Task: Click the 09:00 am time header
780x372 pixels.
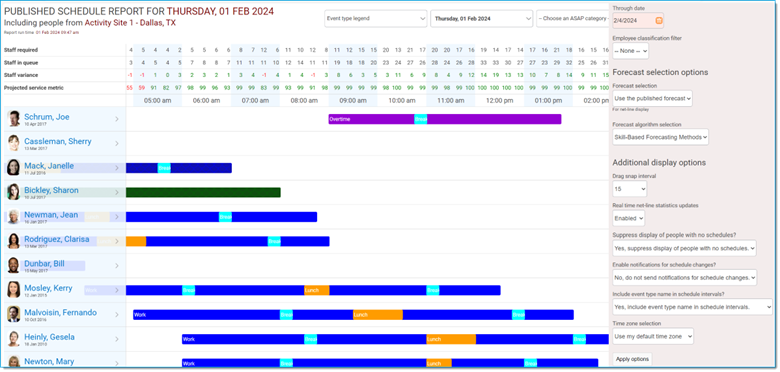Action: pos(353,100)
